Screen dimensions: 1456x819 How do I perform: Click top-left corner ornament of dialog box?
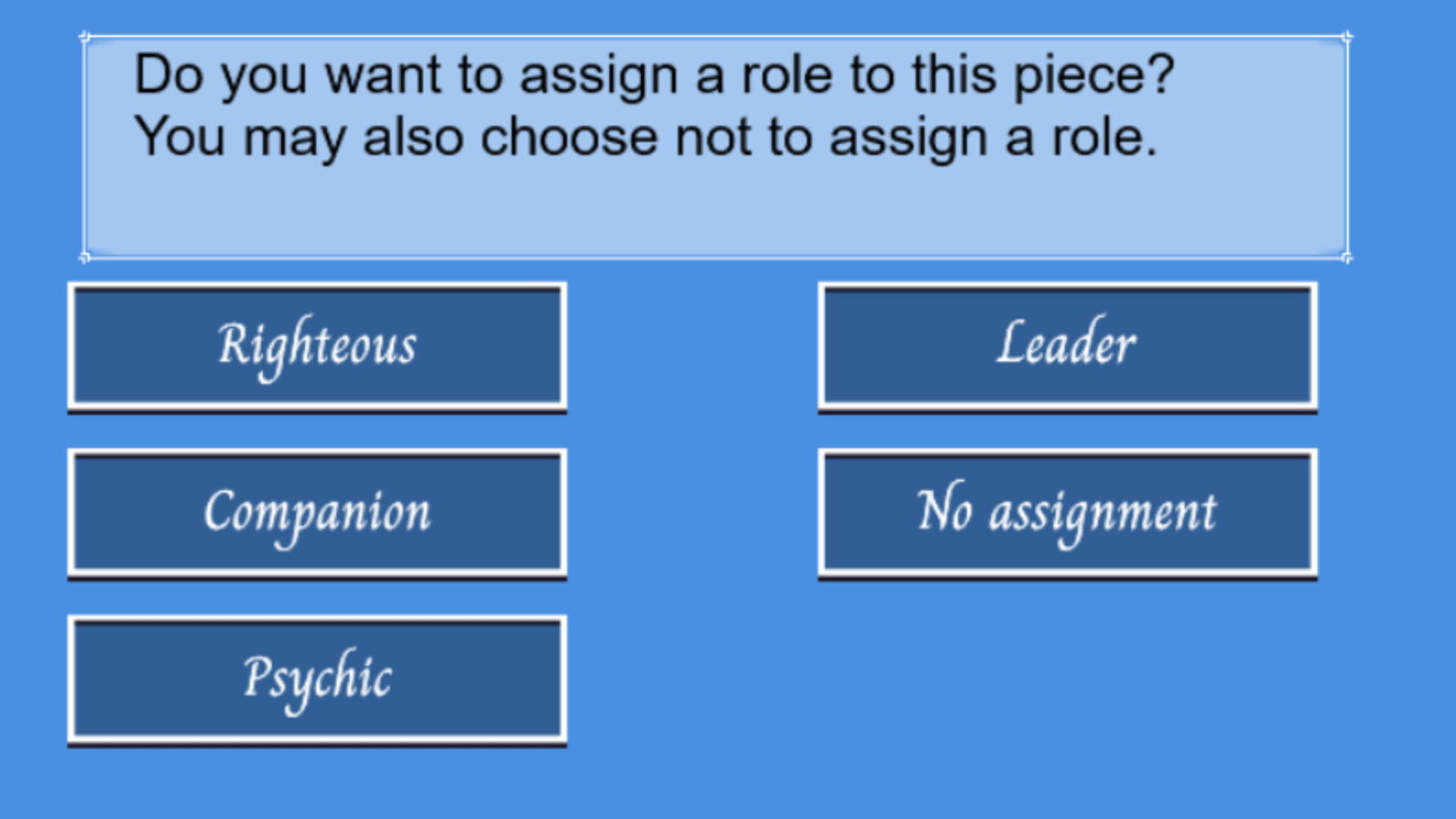click(85, 37)
